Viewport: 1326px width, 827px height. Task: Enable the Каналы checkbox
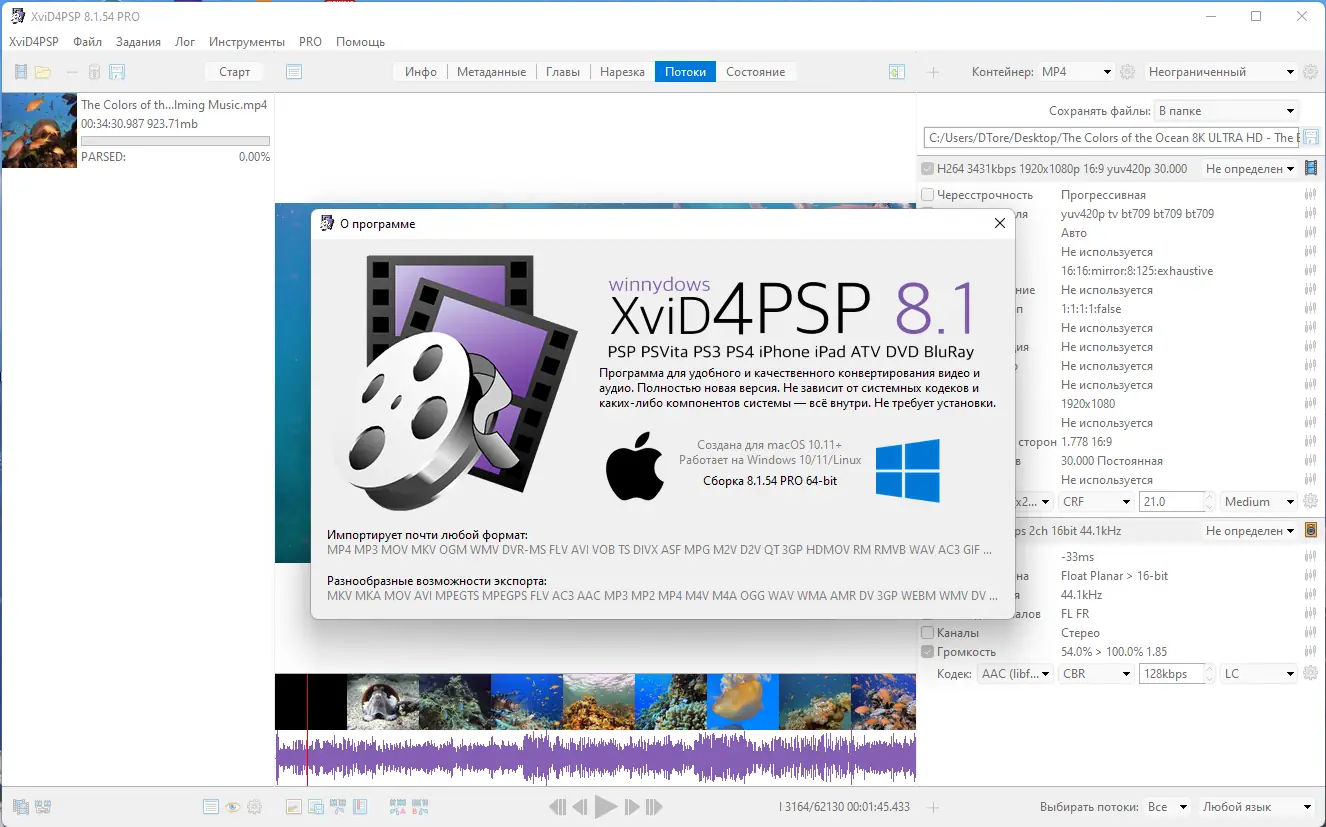[x=928, y=633]
